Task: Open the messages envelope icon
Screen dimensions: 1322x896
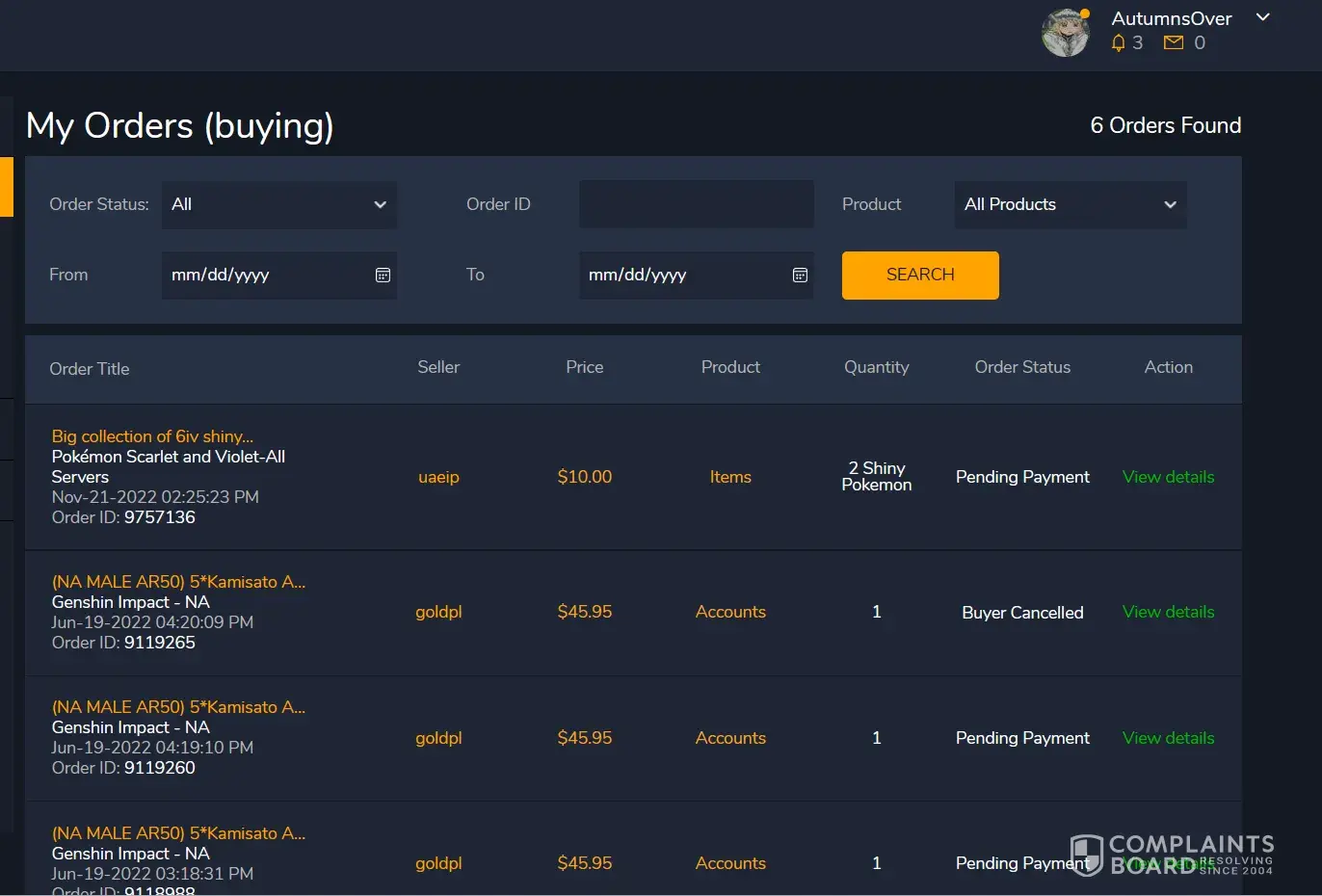Action: coord(1173,42)
